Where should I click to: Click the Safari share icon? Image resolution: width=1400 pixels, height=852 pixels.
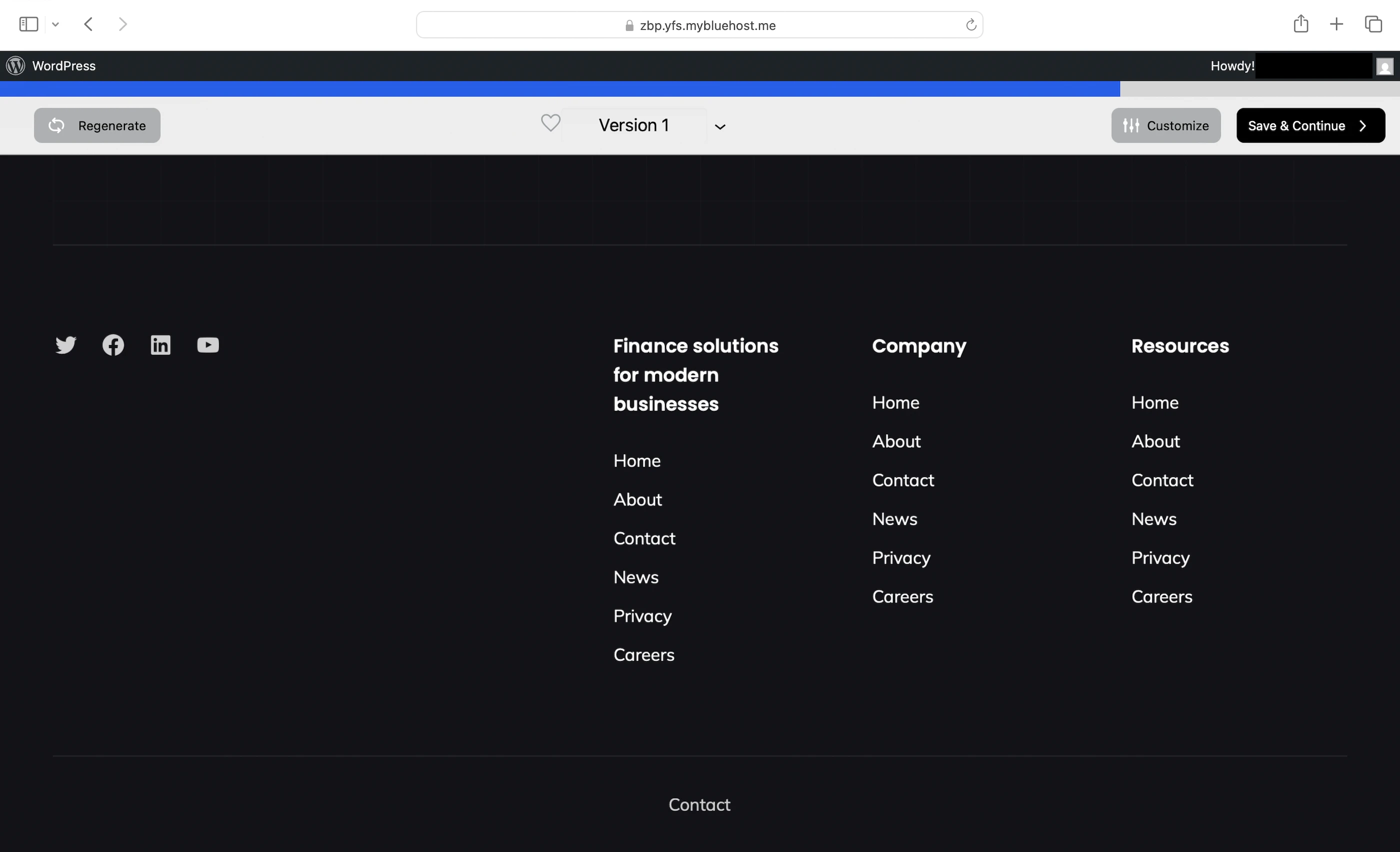(x=1300, y=24)
